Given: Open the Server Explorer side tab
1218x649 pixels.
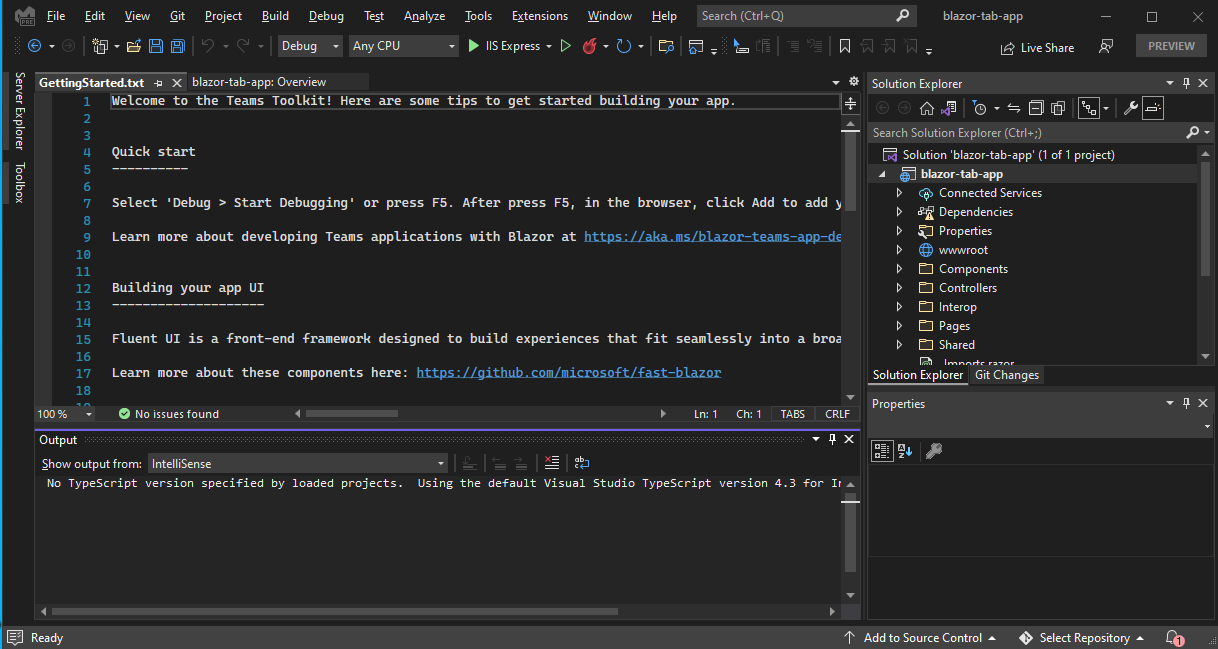Looking at the screenshot, I should 19,111.
